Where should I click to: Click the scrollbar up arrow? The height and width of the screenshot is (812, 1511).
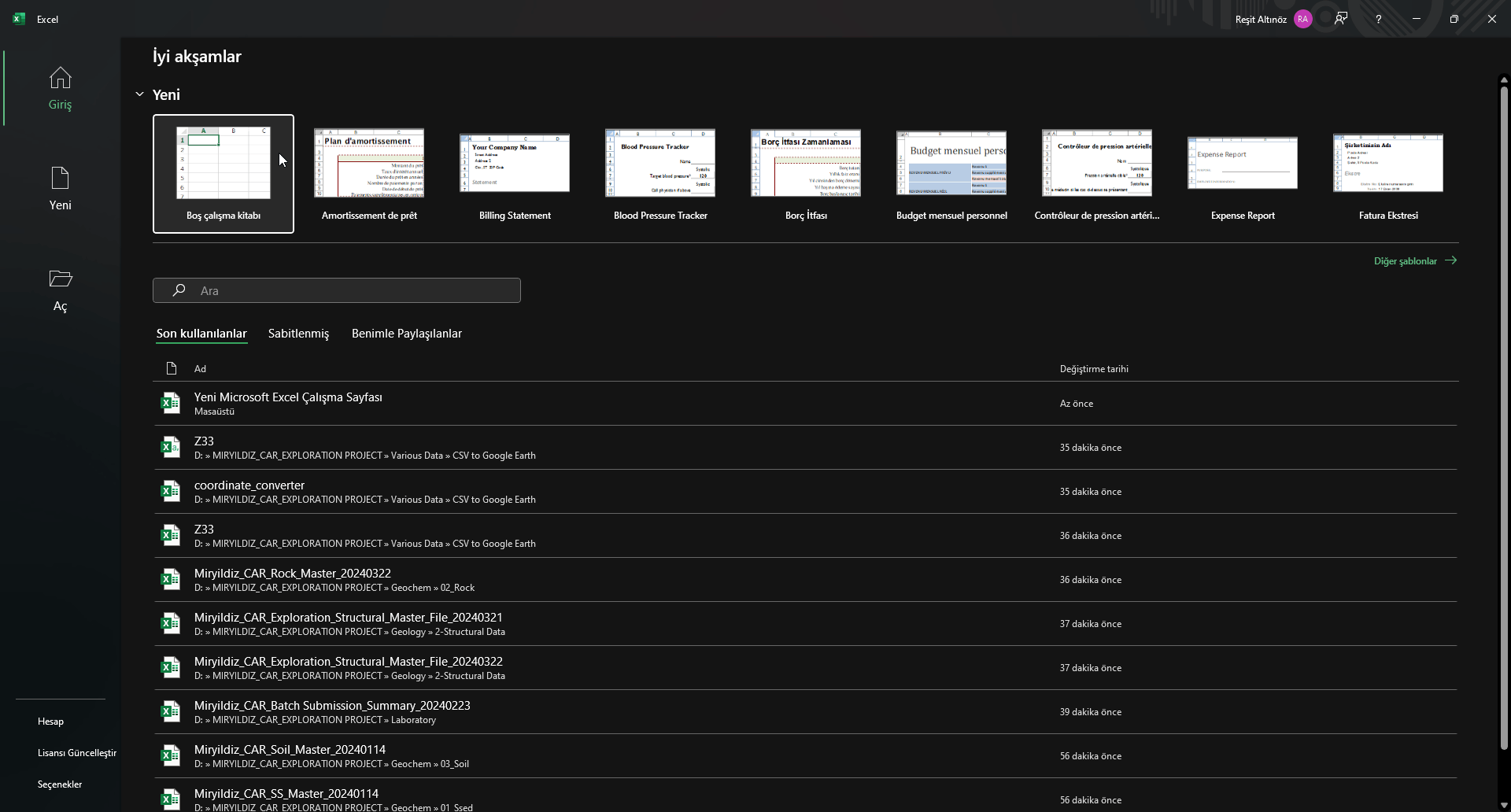tap(1504, 79)
